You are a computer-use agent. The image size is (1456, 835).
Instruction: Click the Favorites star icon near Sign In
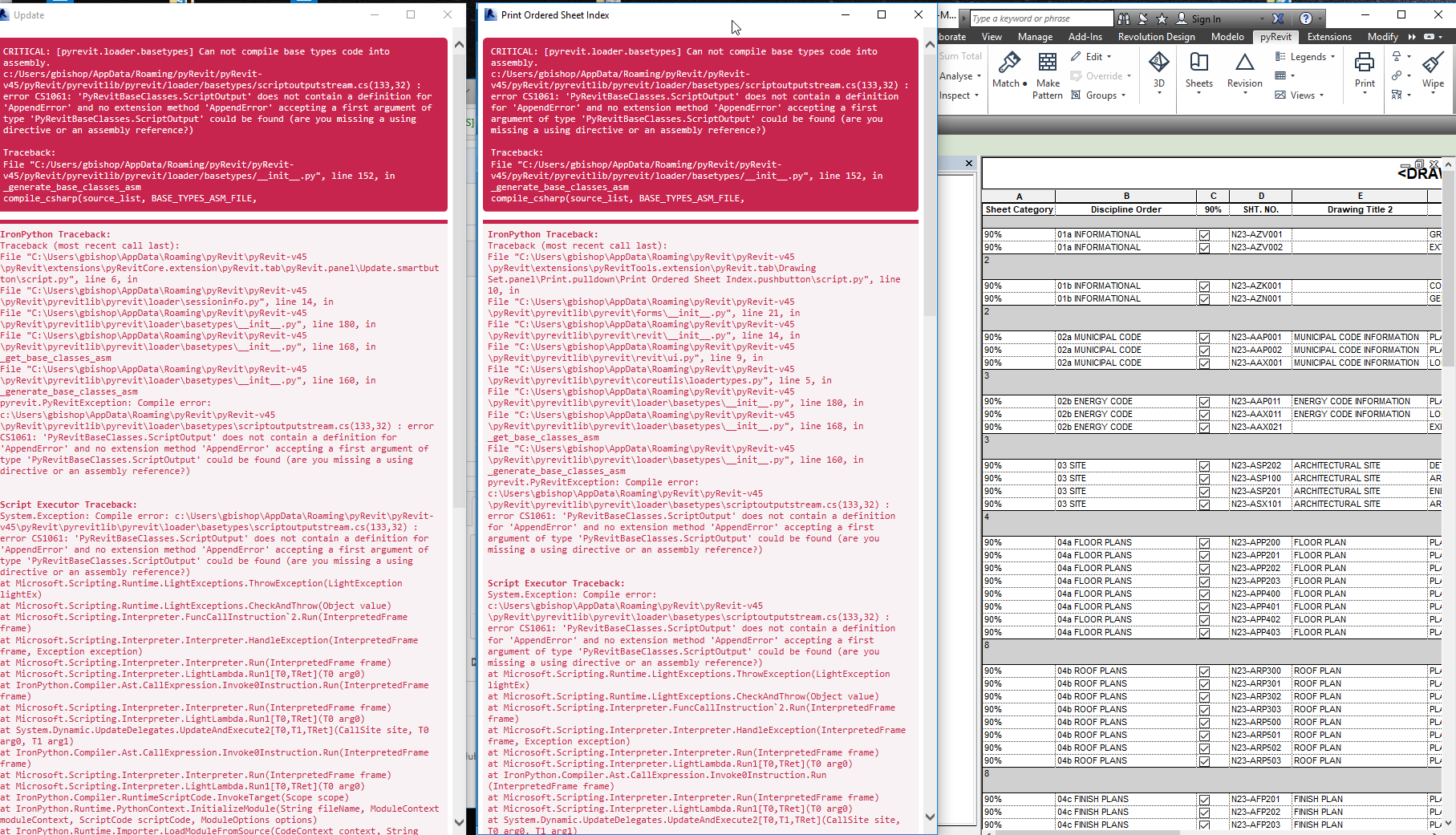tap(1162, 18)
